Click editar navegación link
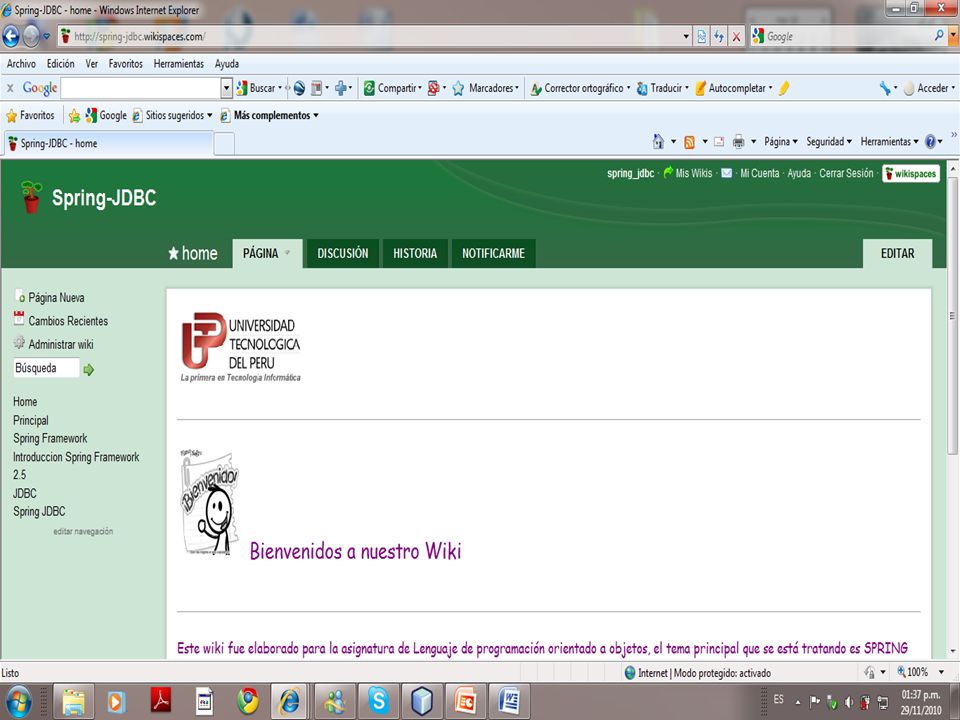960x720 pixels. 83,531
